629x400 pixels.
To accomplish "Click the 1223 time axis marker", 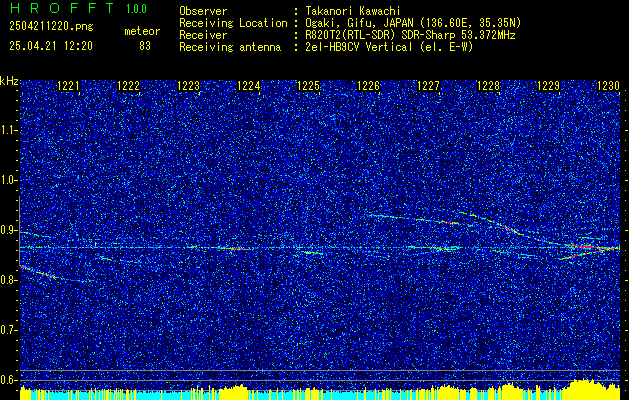I will 189,86.
